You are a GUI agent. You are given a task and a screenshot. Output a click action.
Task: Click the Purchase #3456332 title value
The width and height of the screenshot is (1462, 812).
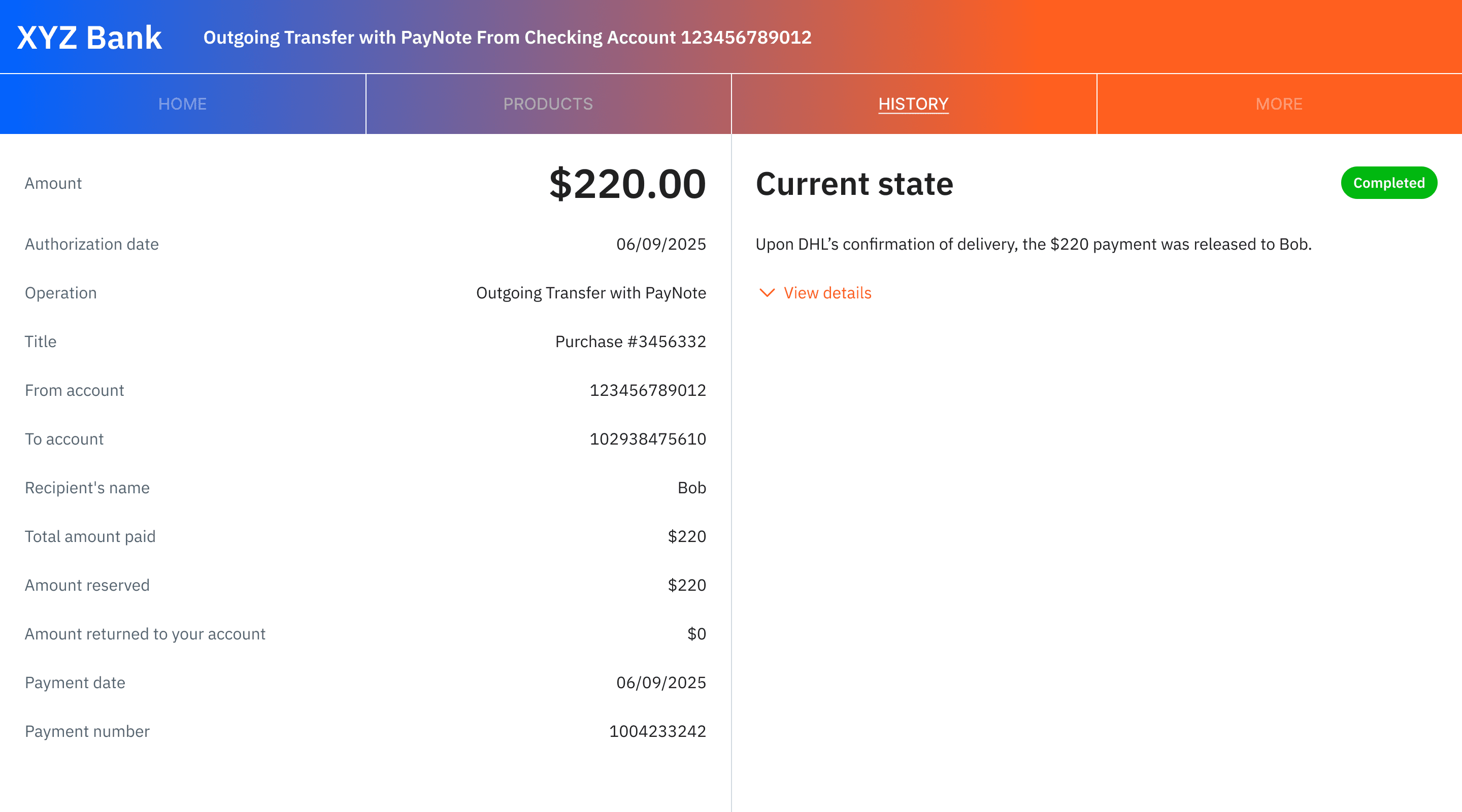tap(630, 341)
